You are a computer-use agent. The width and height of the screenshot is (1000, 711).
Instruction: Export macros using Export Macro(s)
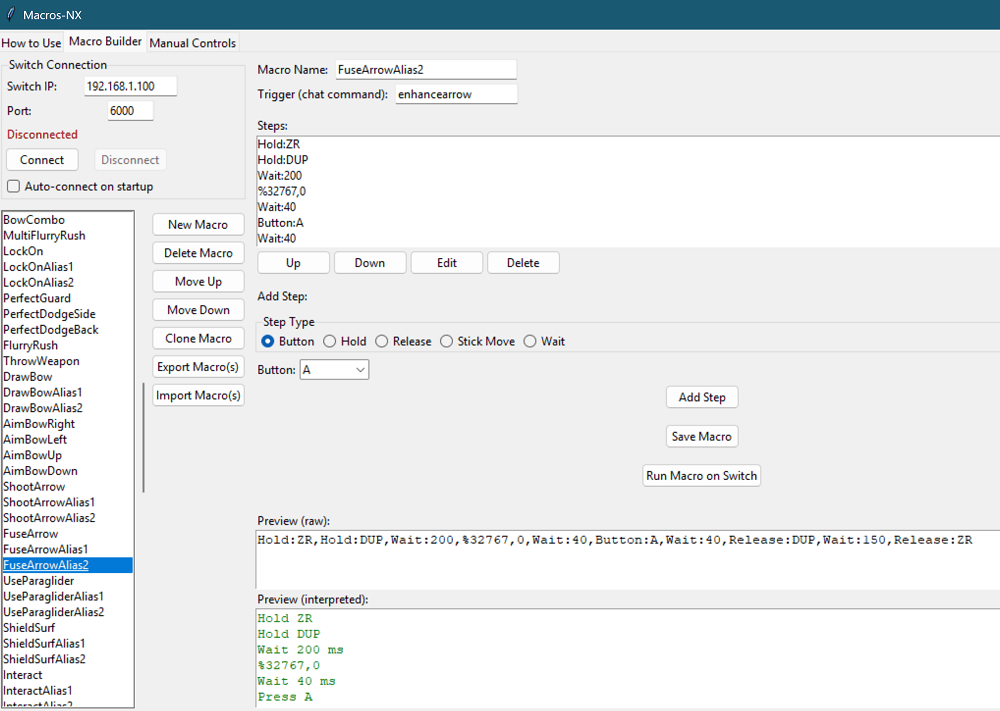[197, 366]
